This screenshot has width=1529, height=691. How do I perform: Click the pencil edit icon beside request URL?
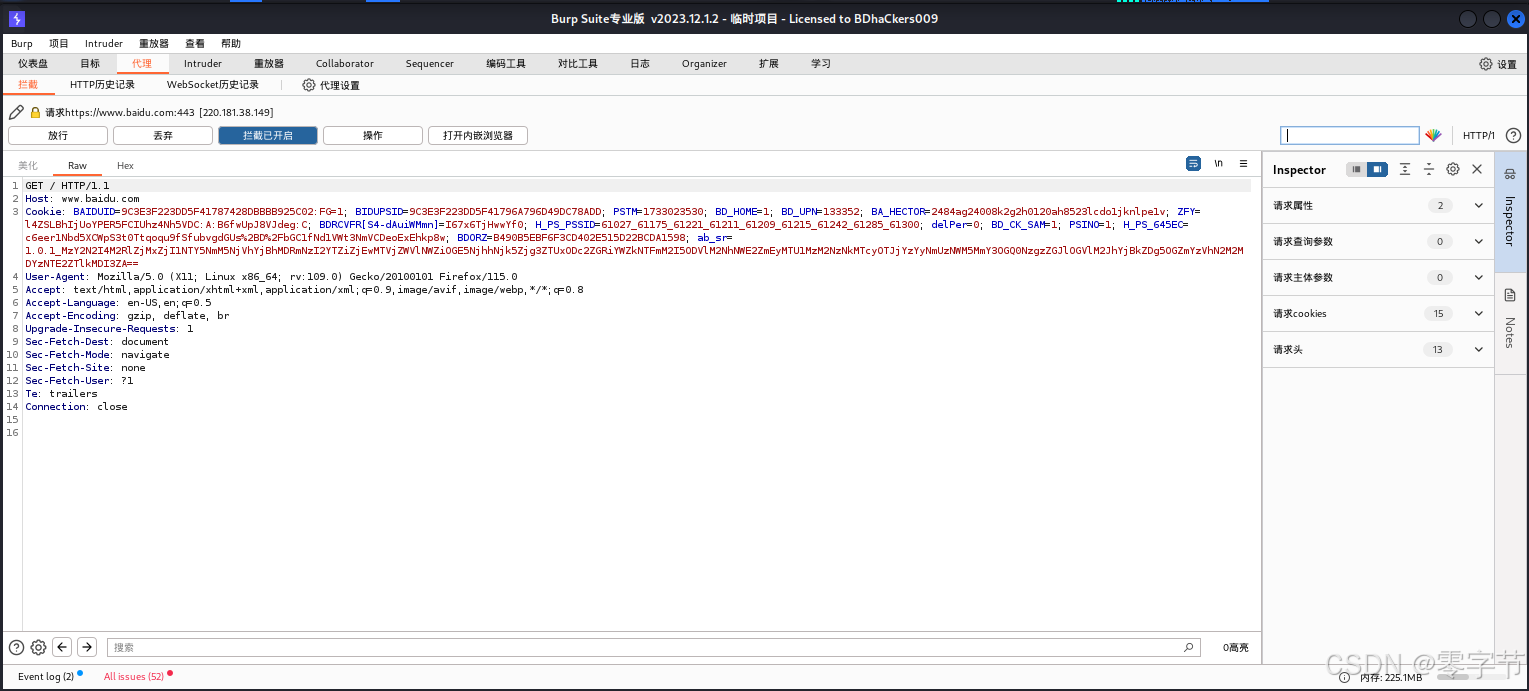16,112
